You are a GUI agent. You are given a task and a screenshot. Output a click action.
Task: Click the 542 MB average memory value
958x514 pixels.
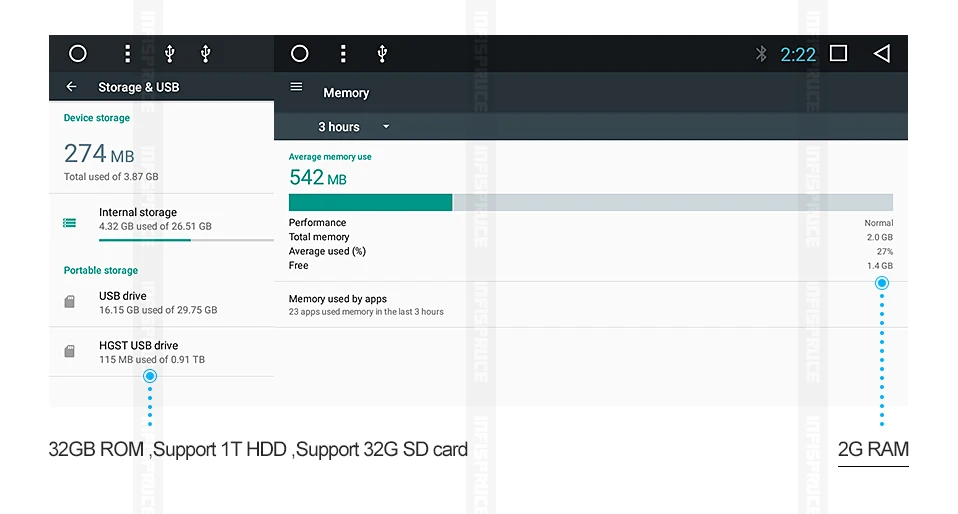coord(318,177)
